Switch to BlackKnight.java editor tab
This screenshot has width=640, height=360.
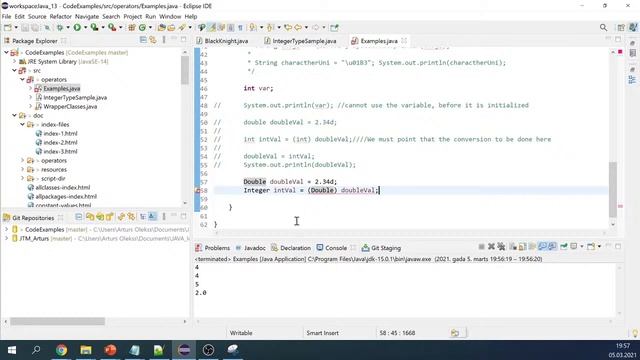point(222,41)
